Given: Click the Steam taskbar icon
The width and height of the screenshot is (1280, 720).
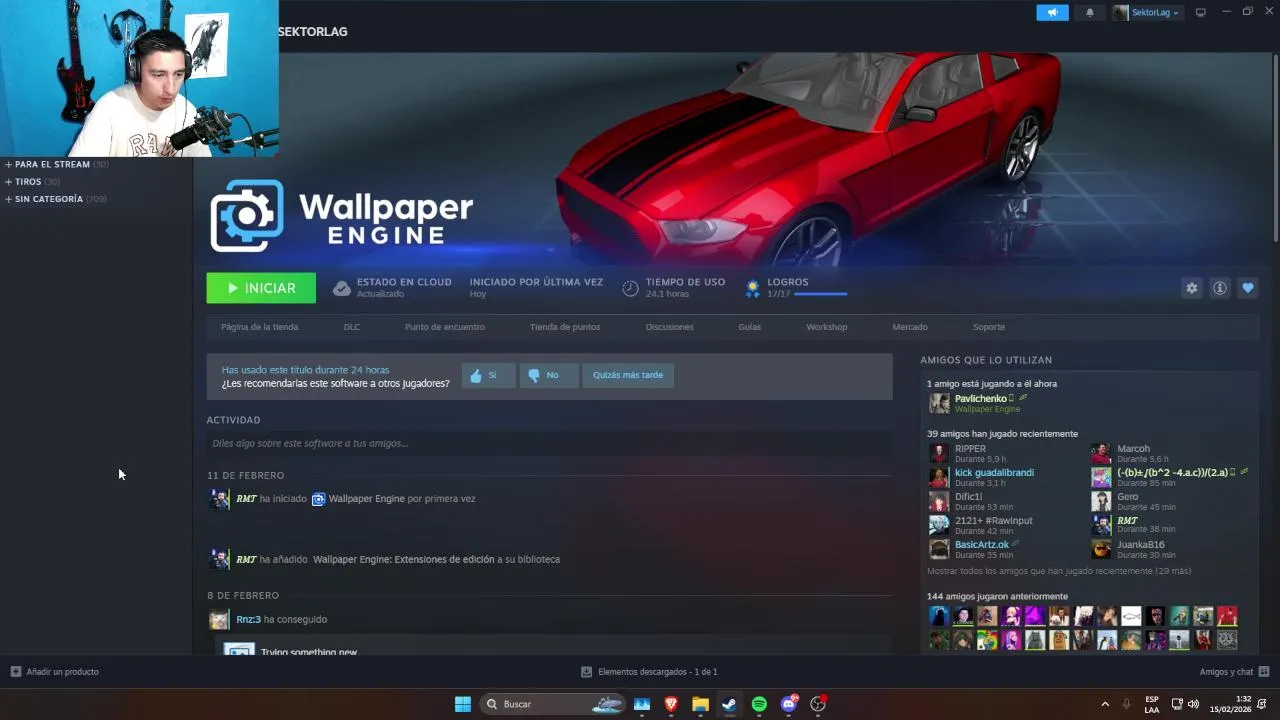Looking at the screenshot, I should pos(729,704).
